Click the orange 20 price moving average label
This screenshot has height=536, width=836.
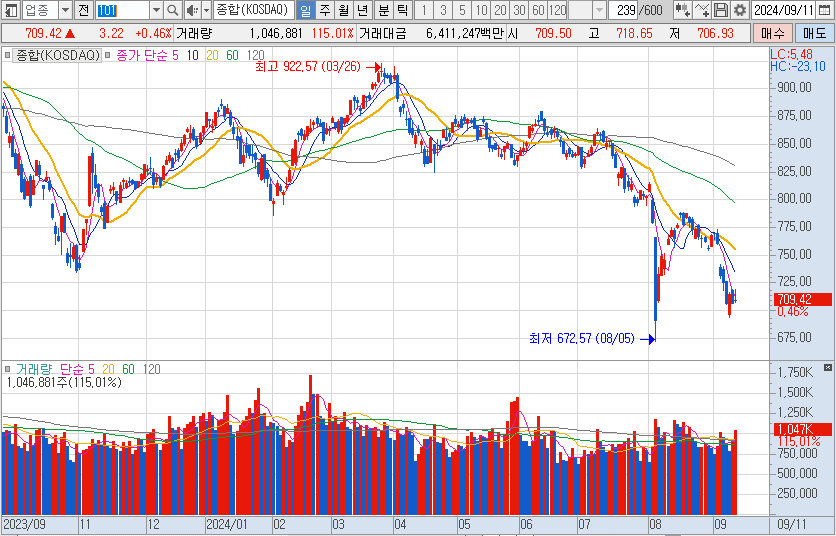coord(212,55)
